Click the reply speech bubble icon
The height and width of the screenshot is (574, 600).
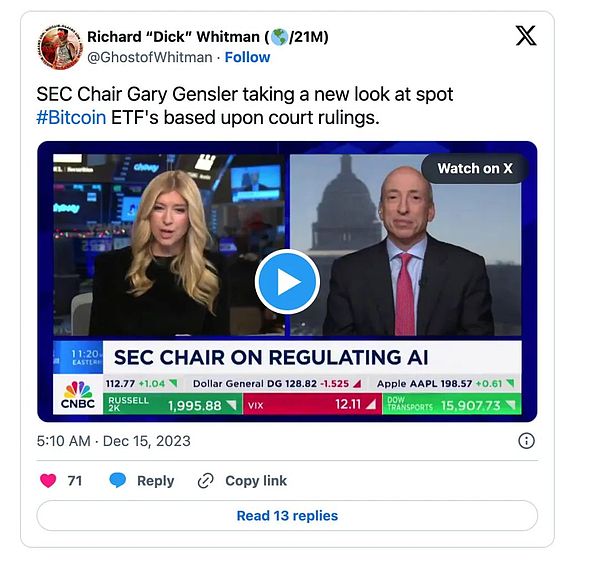pos(118,481)
